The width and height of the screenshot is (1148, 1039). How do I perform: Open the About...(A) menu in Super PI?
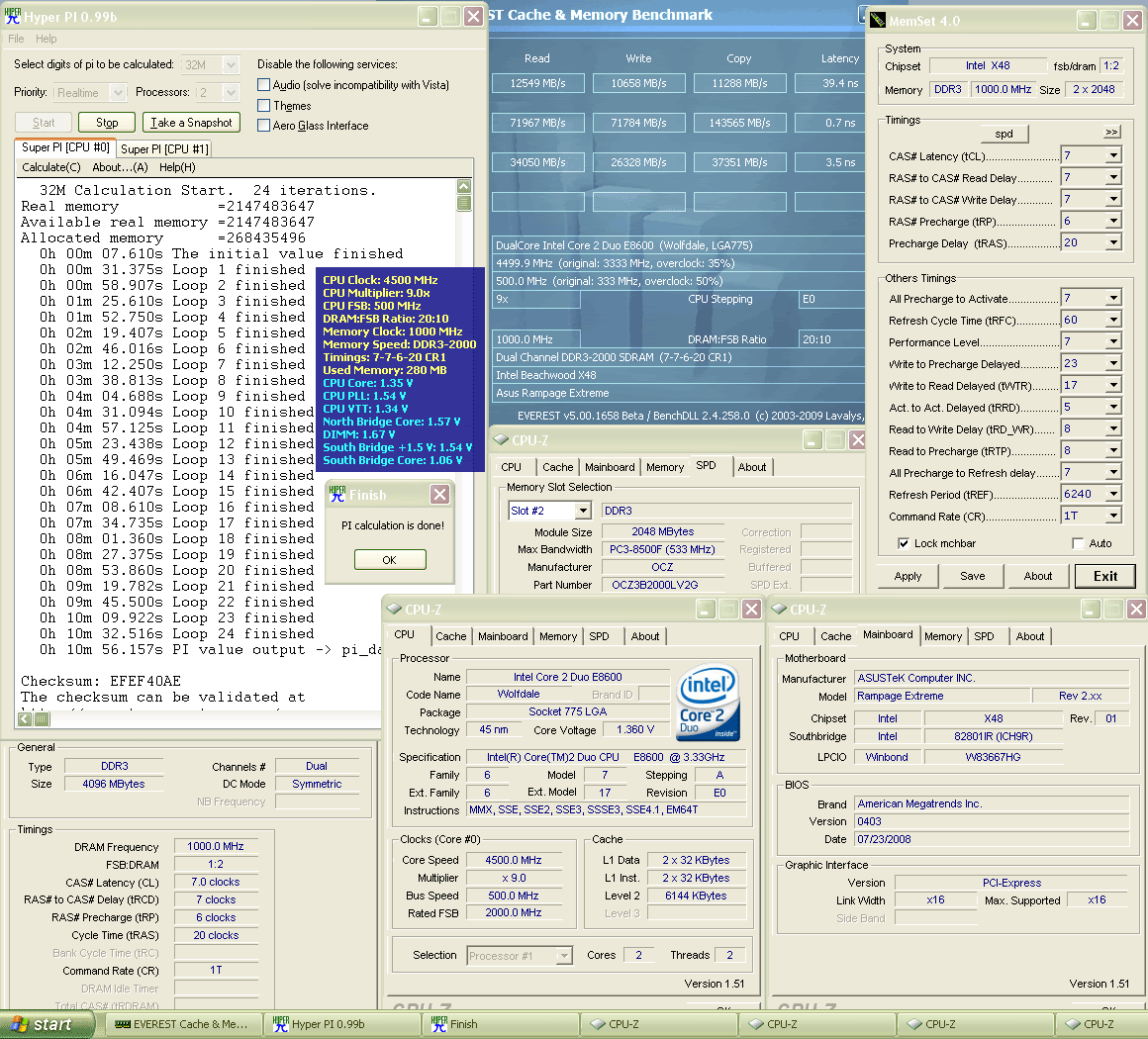click(120, 167)
